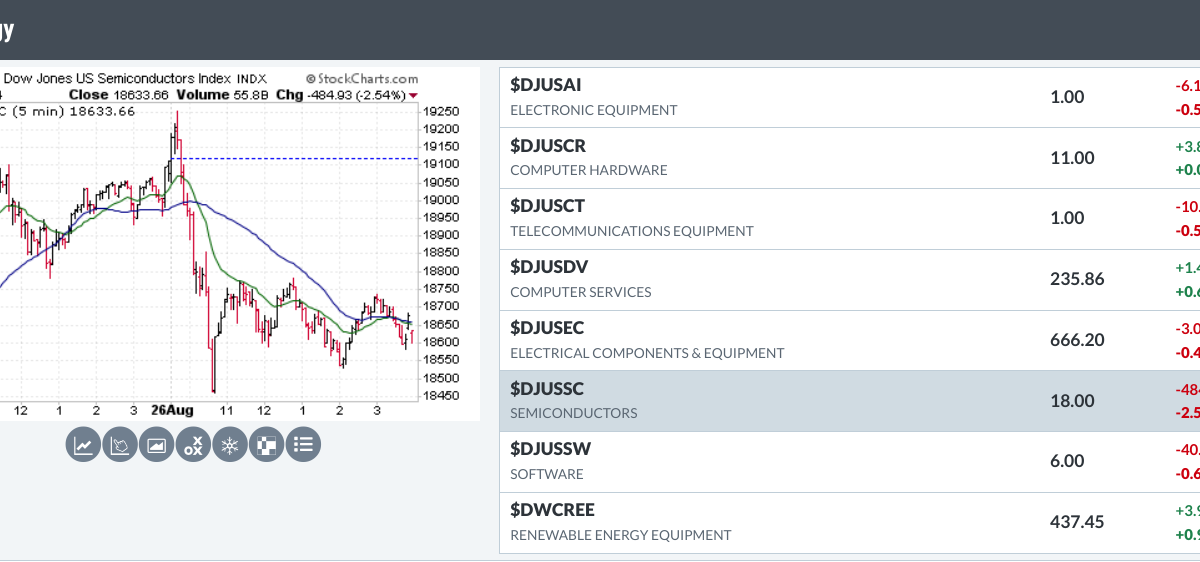This screenshot has height=562, width=1200.
Task: Open the gallery view picture icon
Action: pos(156,445)
